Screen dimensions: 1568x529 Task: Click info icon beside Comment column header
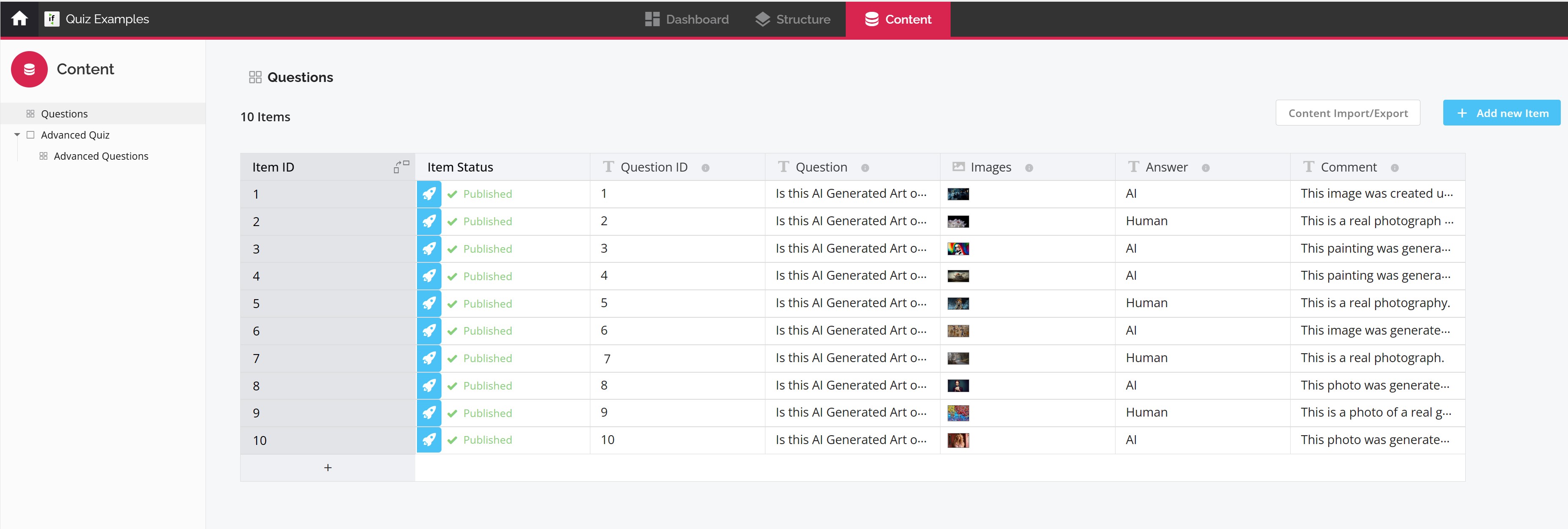[1394, 168]
